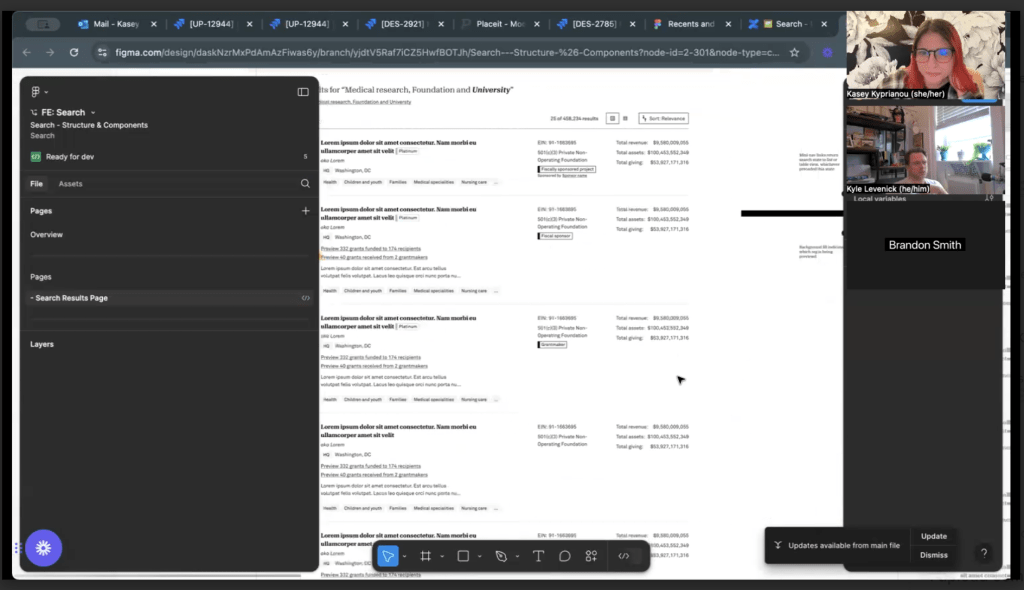1024x590 pixels.
Task: Add a new page with plus icon
Action: 305,211
